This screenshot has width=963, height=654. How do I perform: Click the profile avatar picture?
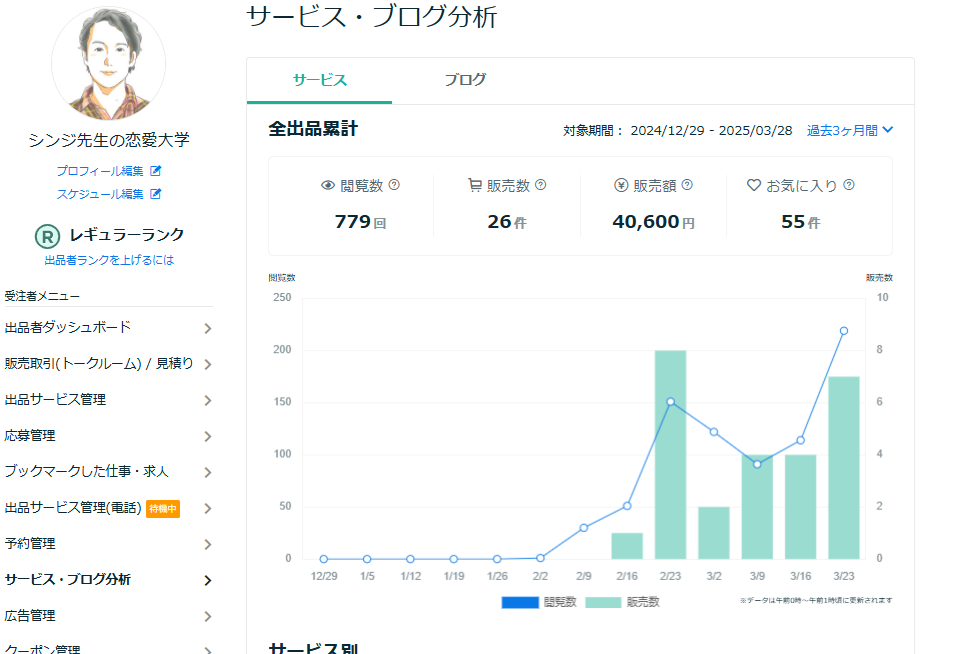tap(108, 62)
